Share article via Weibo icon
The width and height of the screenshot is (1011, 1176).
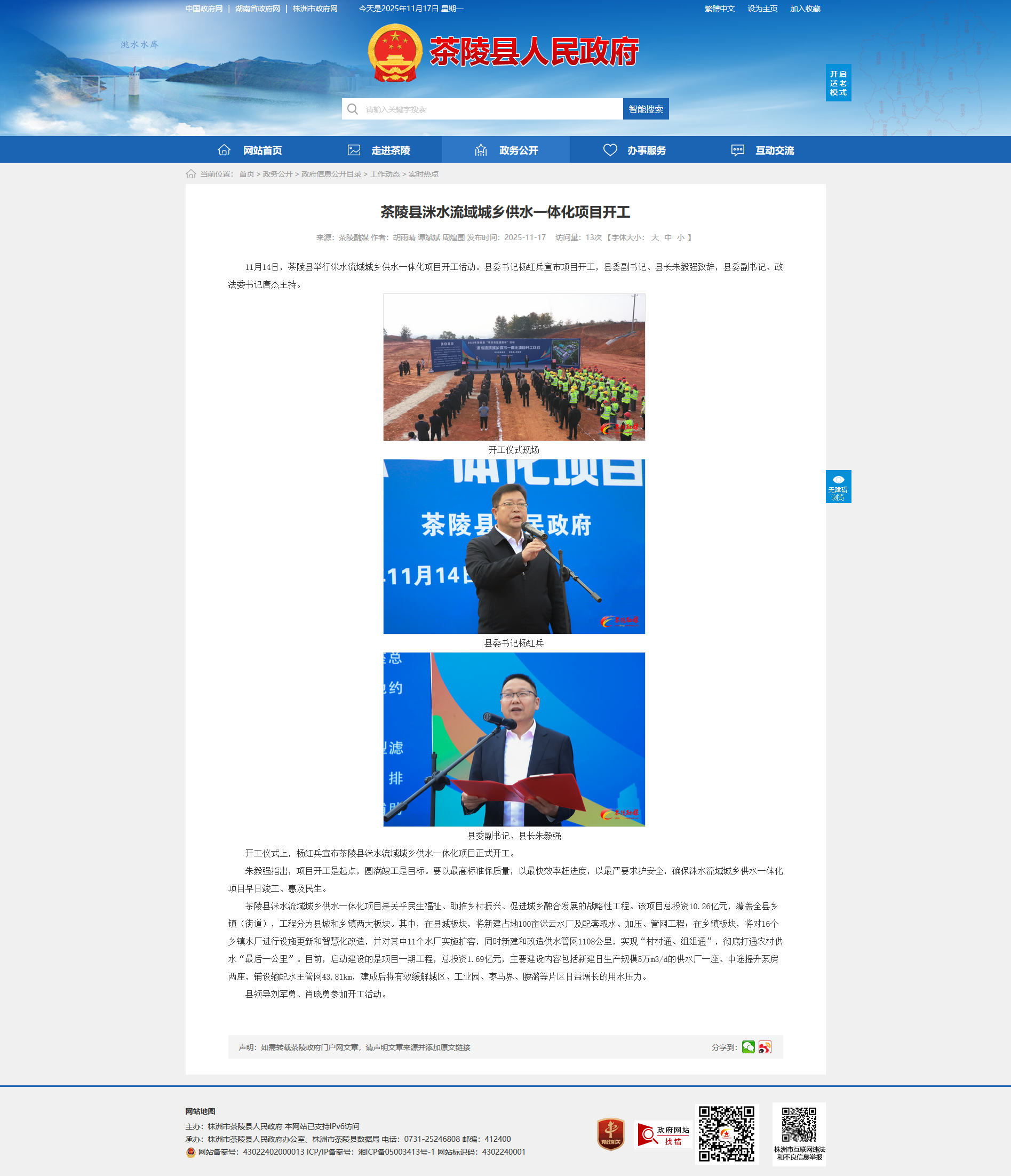point(765,1047)
